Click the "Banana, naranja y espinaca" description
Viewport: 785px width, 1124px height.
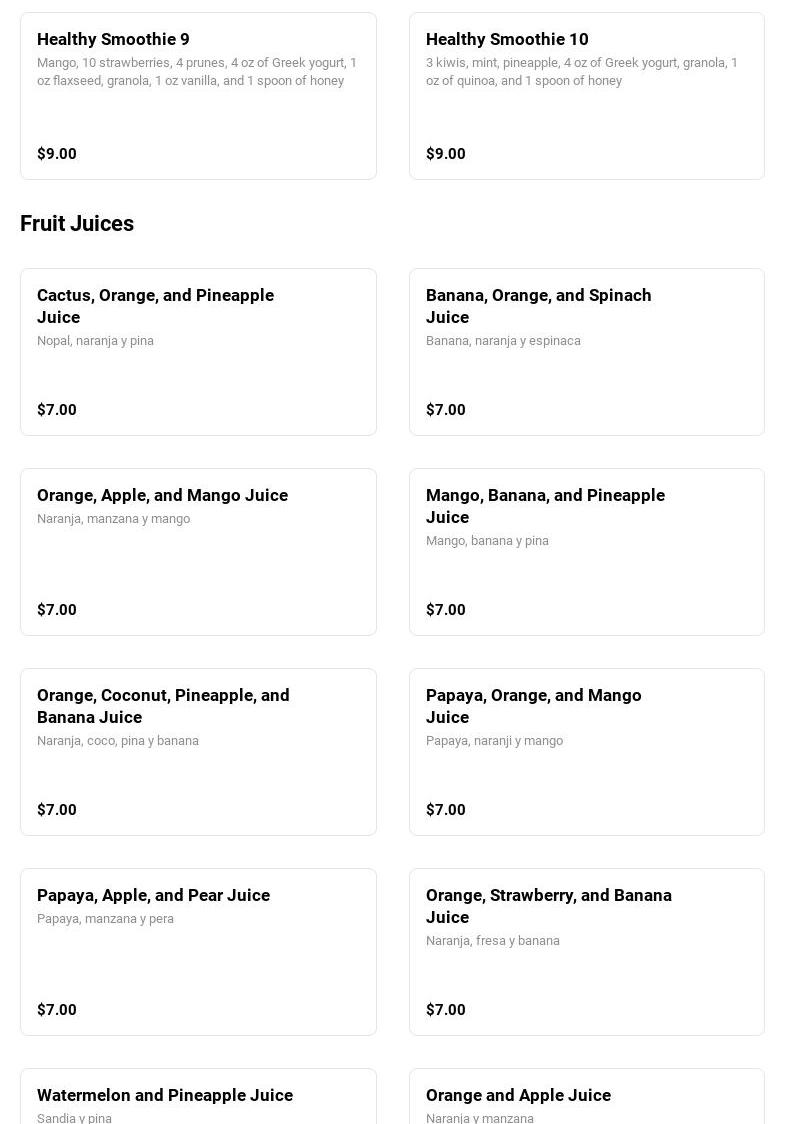tap(503, 341)
